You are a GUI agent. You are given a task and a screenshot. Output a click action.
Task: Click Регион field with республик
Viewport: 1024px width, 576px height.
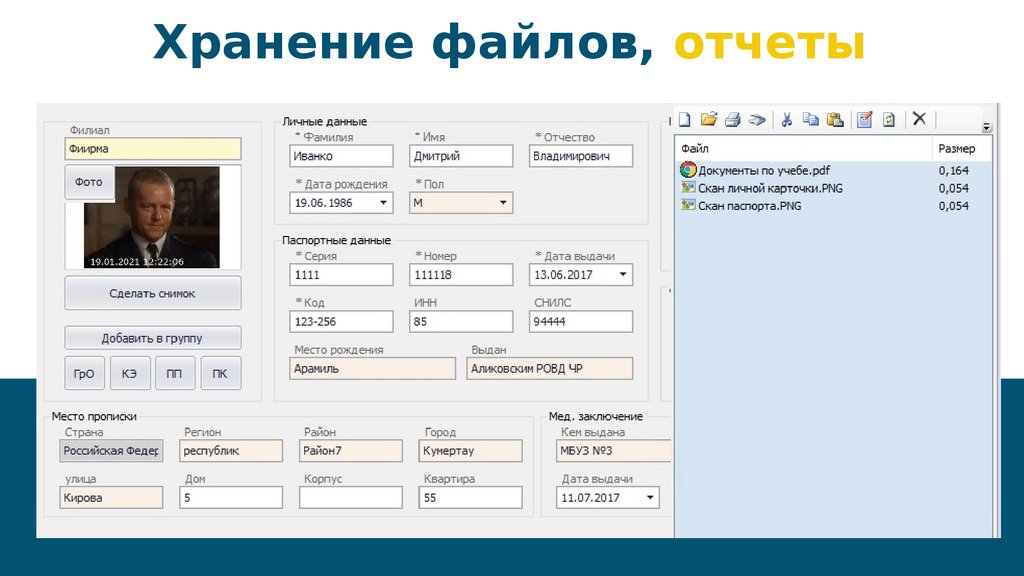pyautogui.click(x=231, y=451)
